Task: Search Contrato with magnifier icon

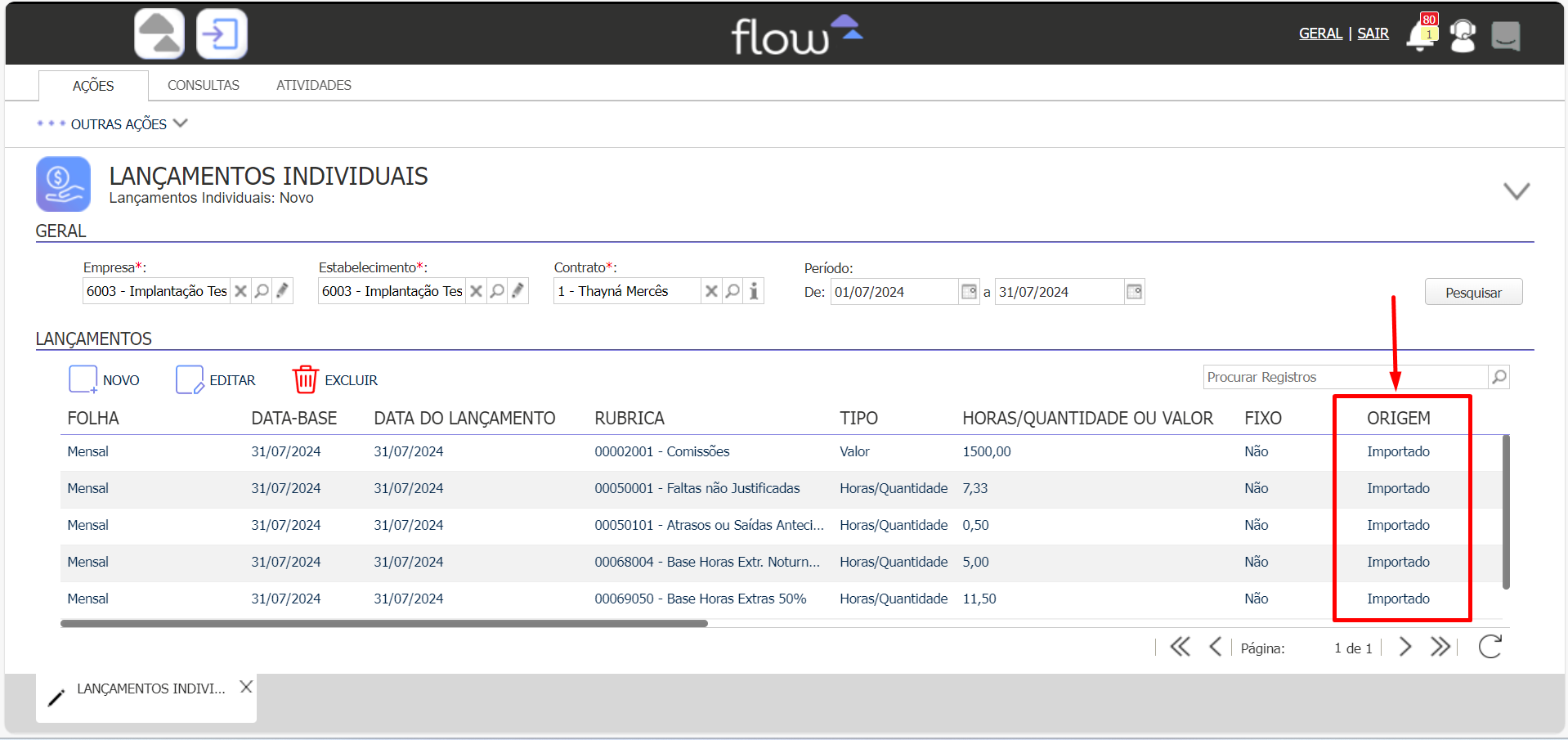Action: click(732, 291)
